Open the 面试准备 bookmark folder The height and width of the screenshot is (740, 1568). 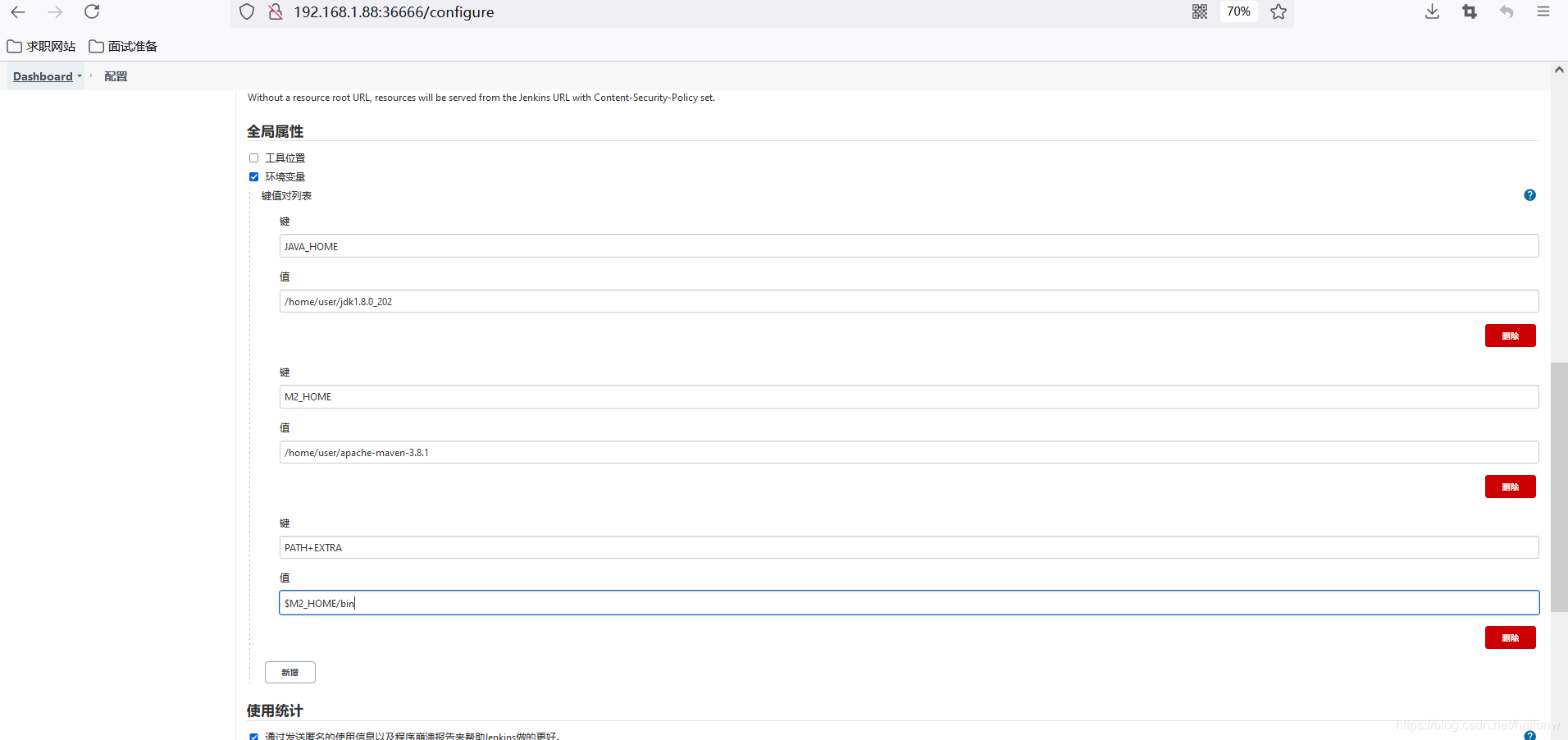click(x=123, y=46)
